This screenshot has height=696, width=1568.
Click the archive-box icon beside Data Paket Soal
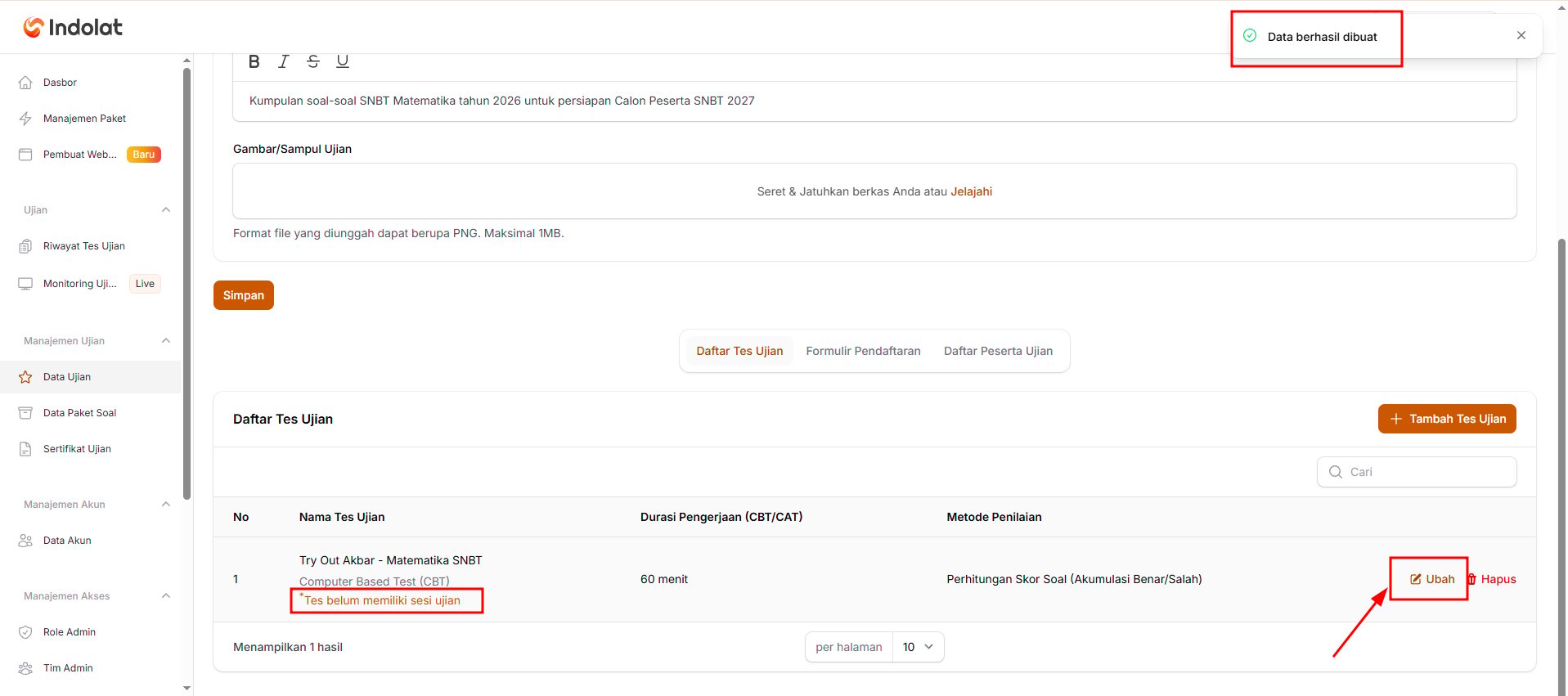point(25,413)
